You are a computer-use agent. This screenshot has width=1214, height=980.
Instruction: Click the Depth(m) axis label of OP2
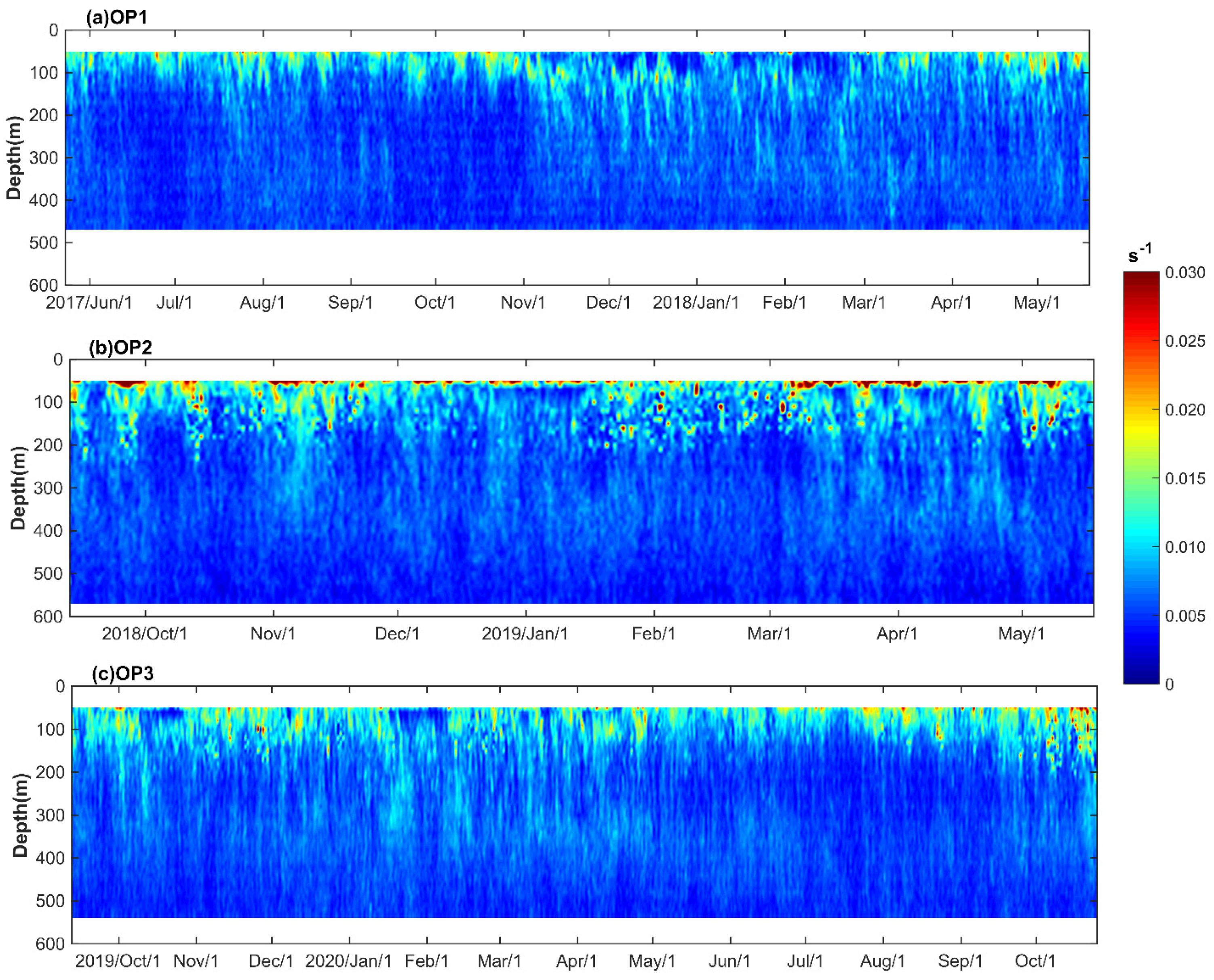[18, 488]
